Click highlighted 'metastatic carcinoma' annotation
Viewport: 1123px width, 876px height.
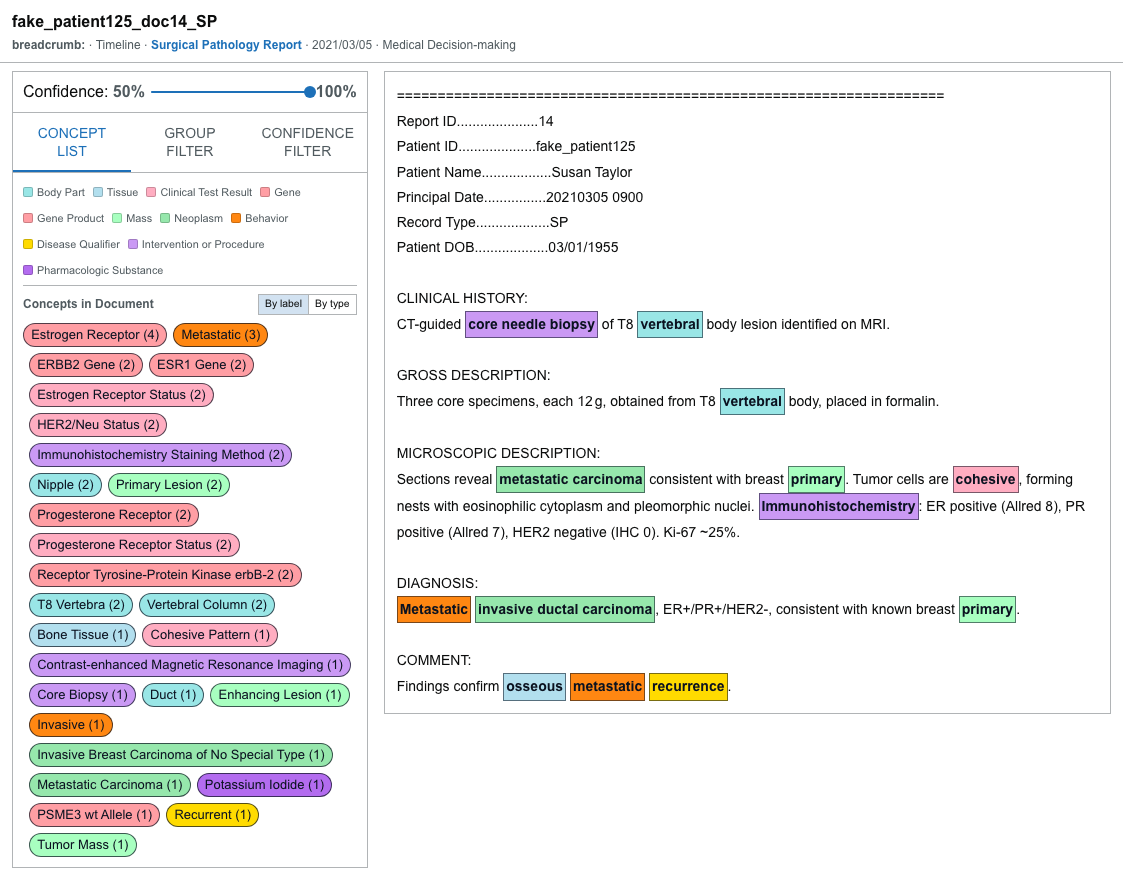pyautogui.click(x=571, y=480)
